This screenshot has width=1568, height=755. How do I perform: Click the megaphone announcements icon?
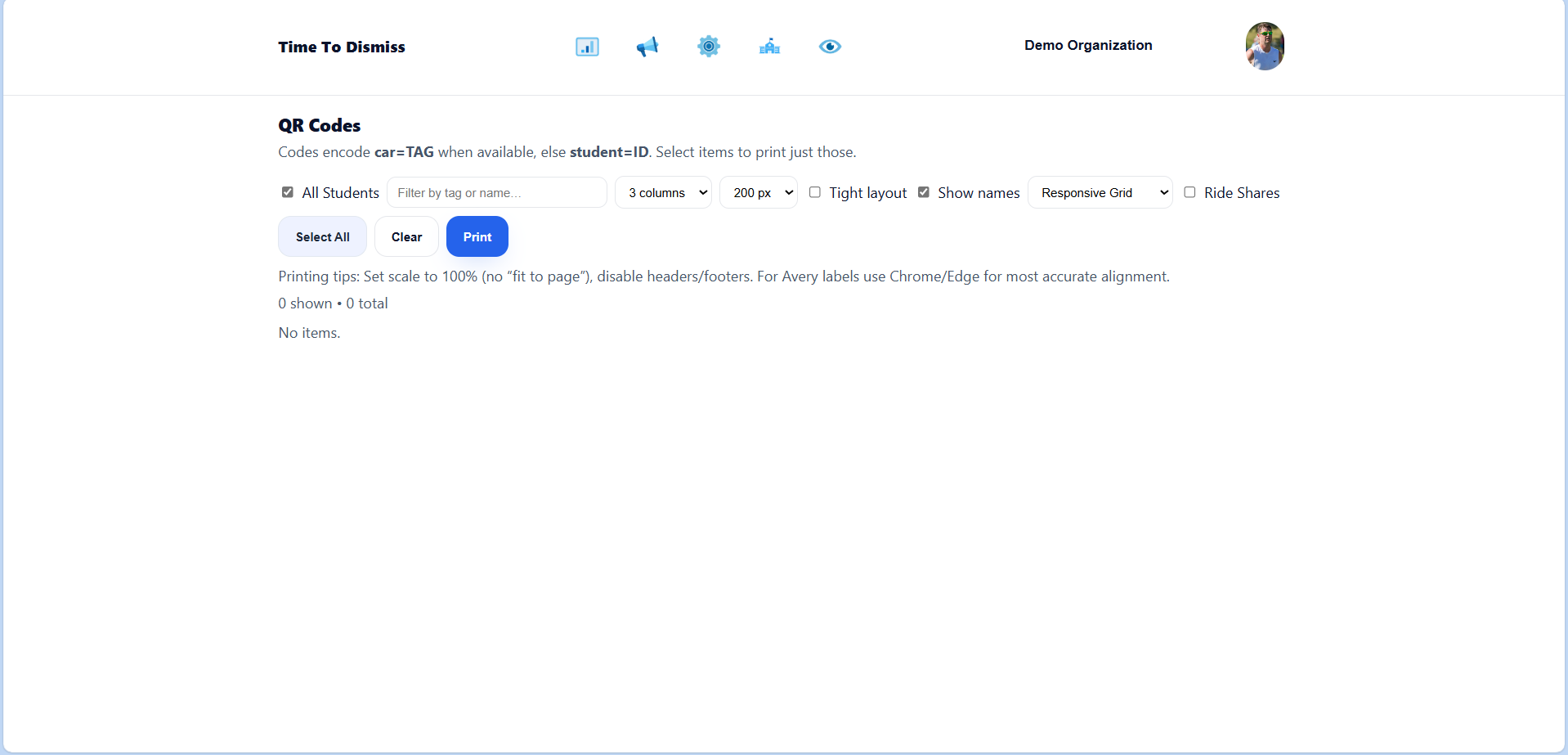click(647, 47)
